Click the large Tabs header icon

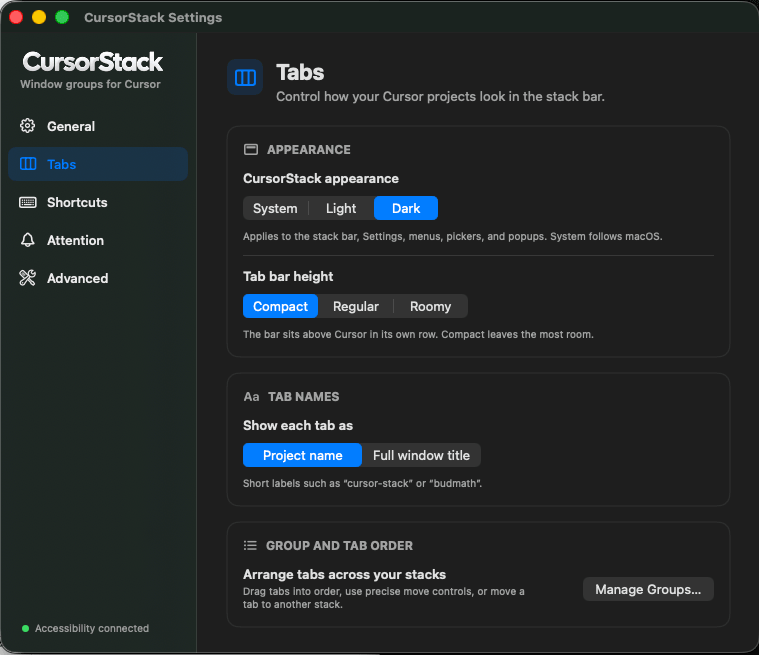tap(245, 77)
